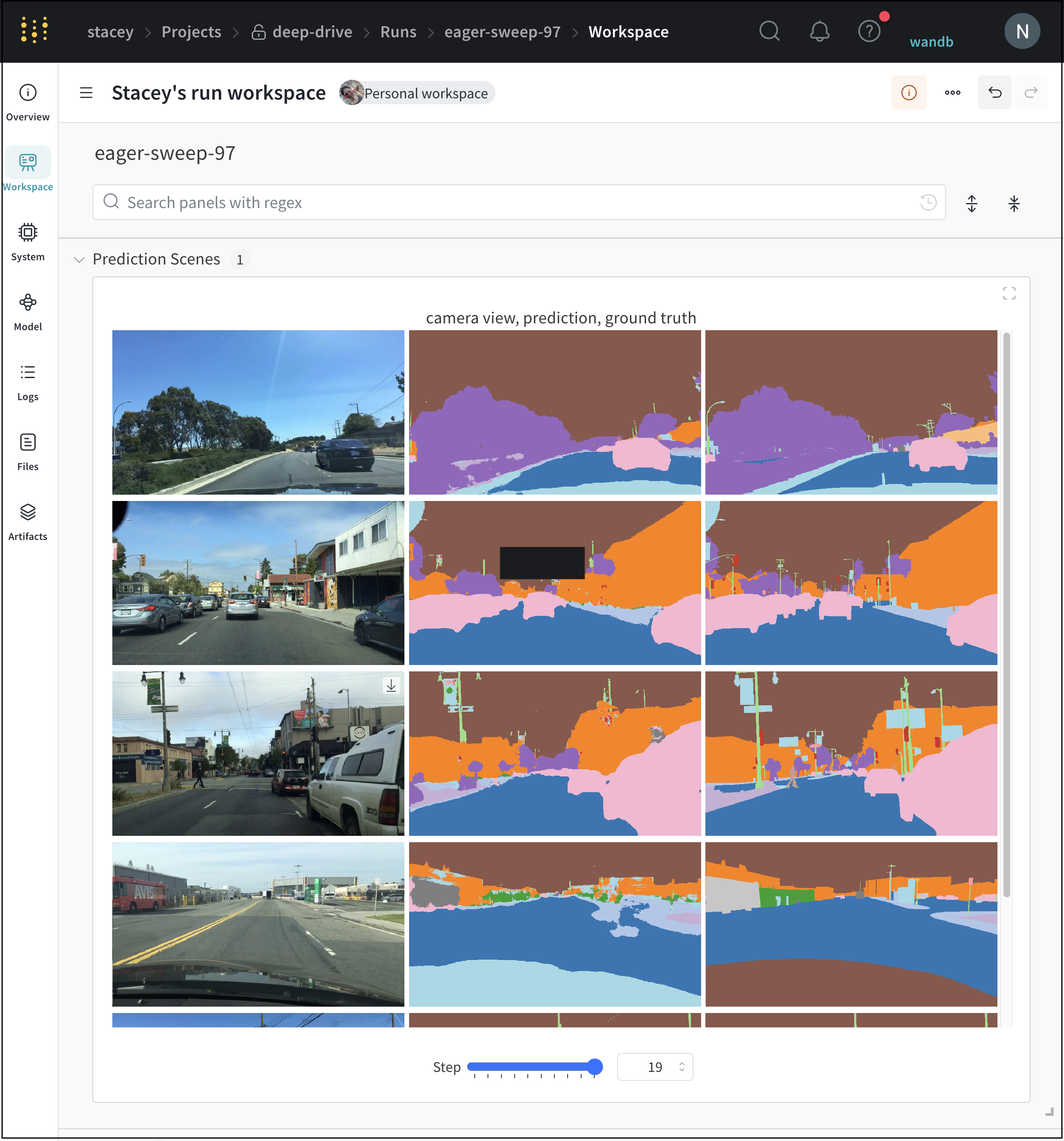Viewport: 1064px width, 1141px height.
Task: Click inside the panel search field
Action: (402, 202)
